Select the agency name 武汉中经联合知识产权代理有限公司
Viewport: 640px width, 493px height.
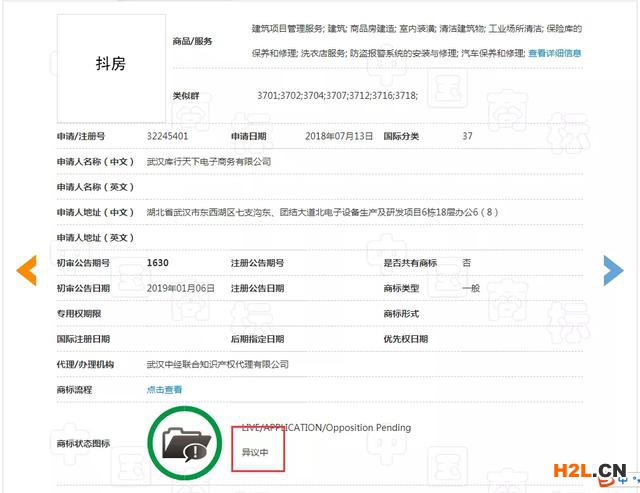point(218,364)
